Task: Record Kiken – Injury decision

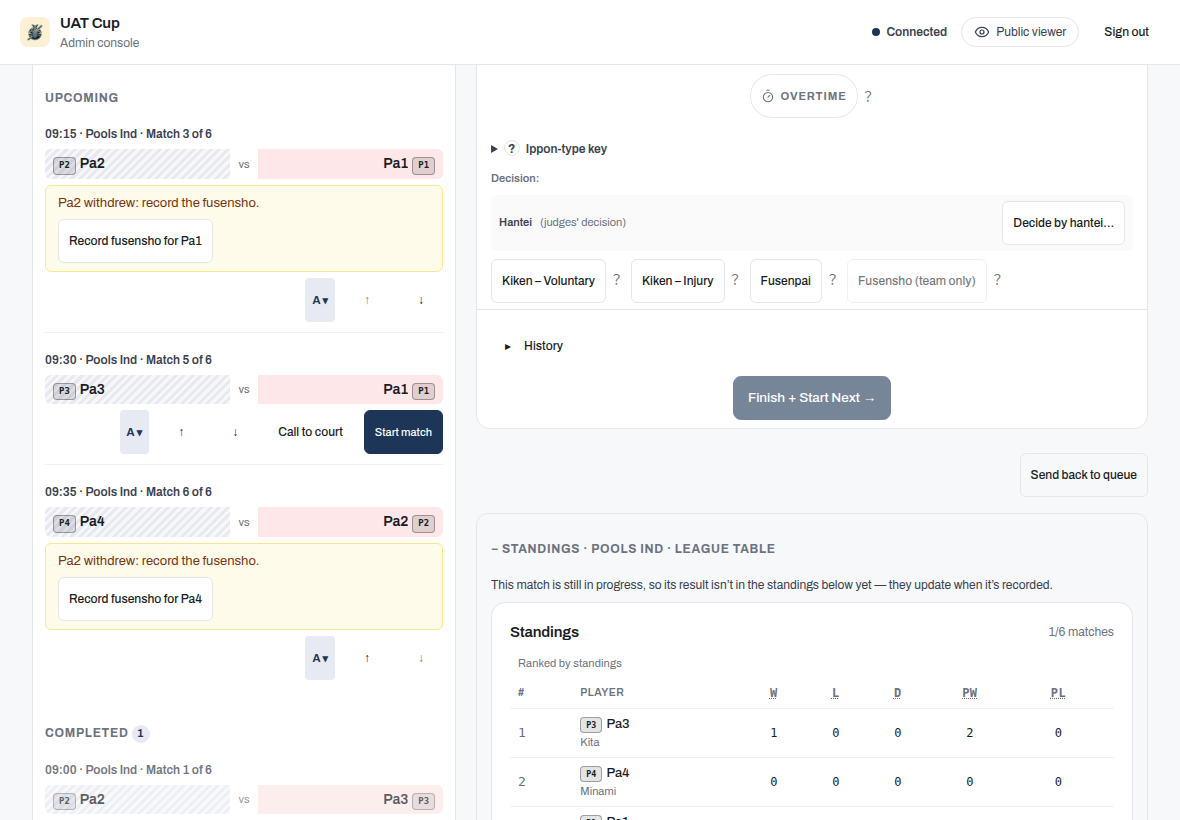Action: tap(677, 281)
